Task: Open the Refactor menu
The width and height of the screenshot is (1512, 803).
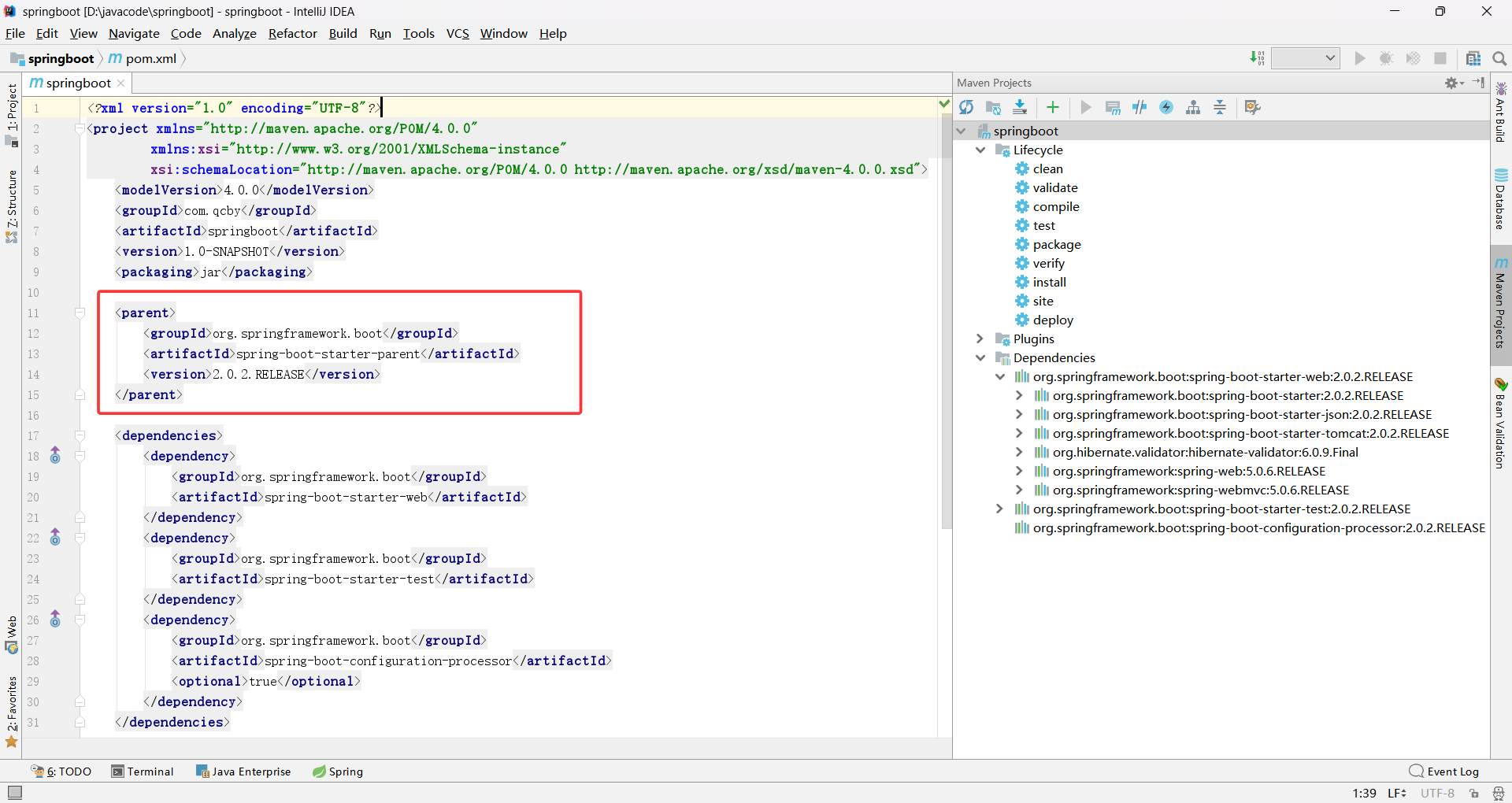Action: click(292, 33)
